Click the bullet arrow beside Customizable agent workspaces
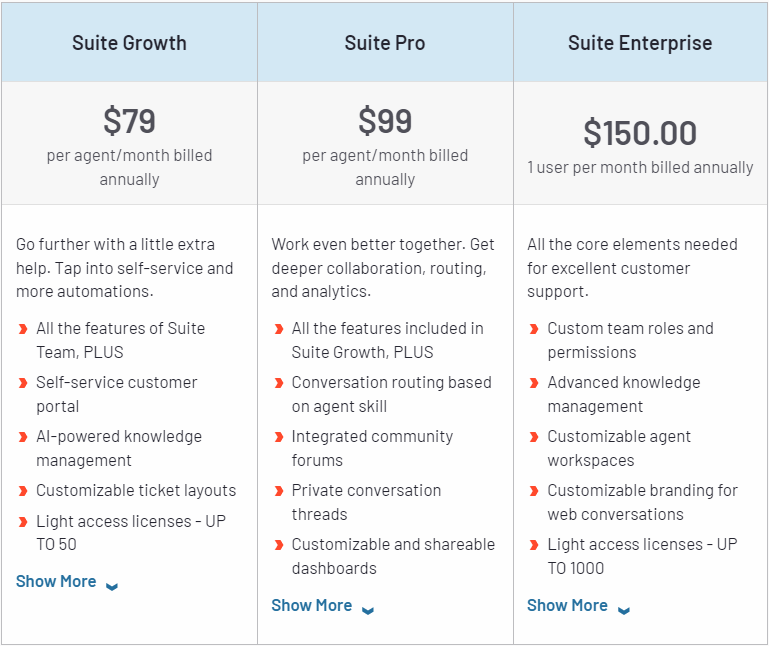Image resolution: width=769 pixels, height=646 pixels. 534,437
